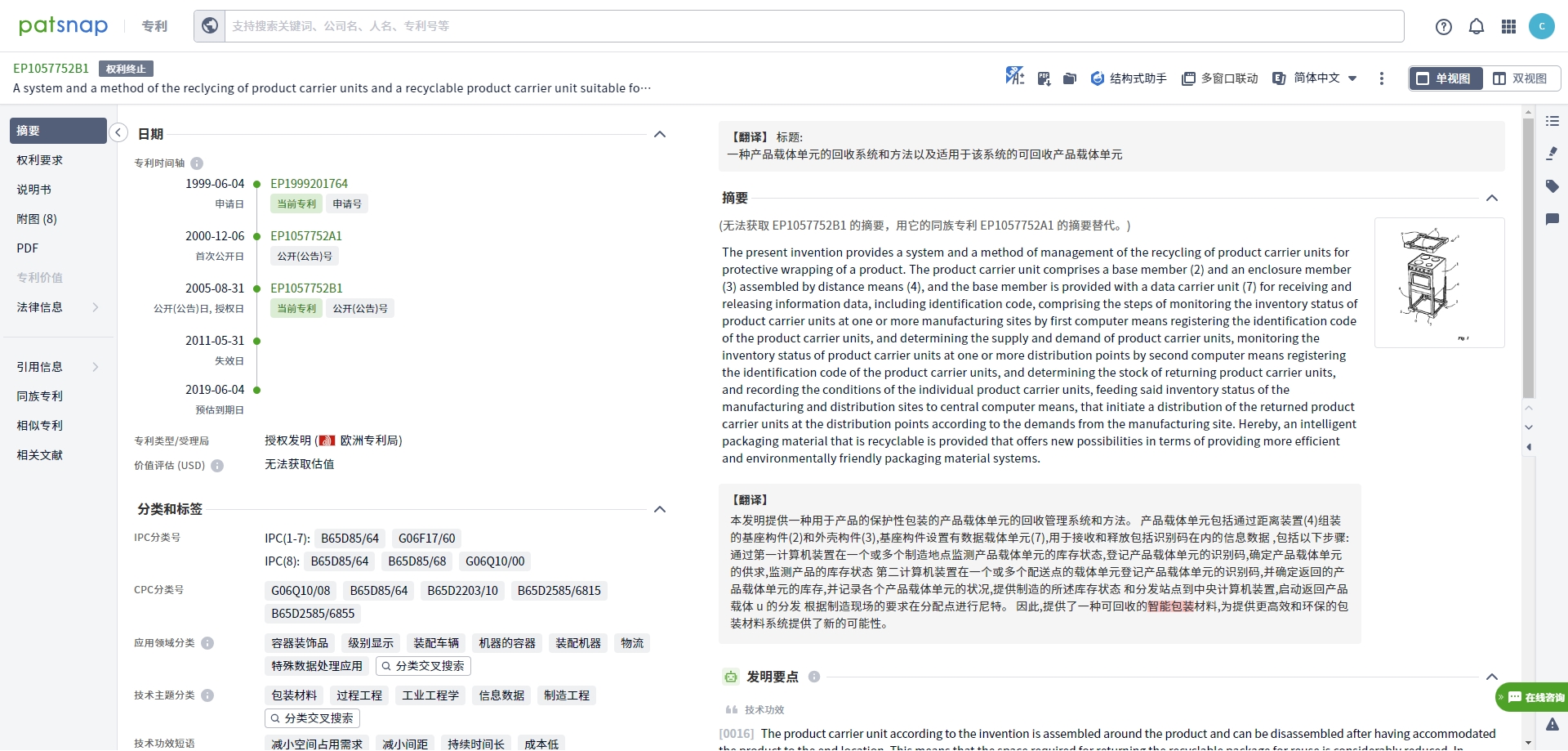
Task: Open the 权利要求 tab
Action: 40,160
